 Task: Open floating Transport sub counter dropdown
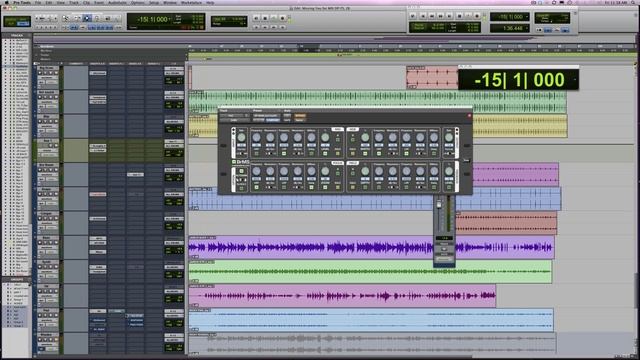(527, 28)
